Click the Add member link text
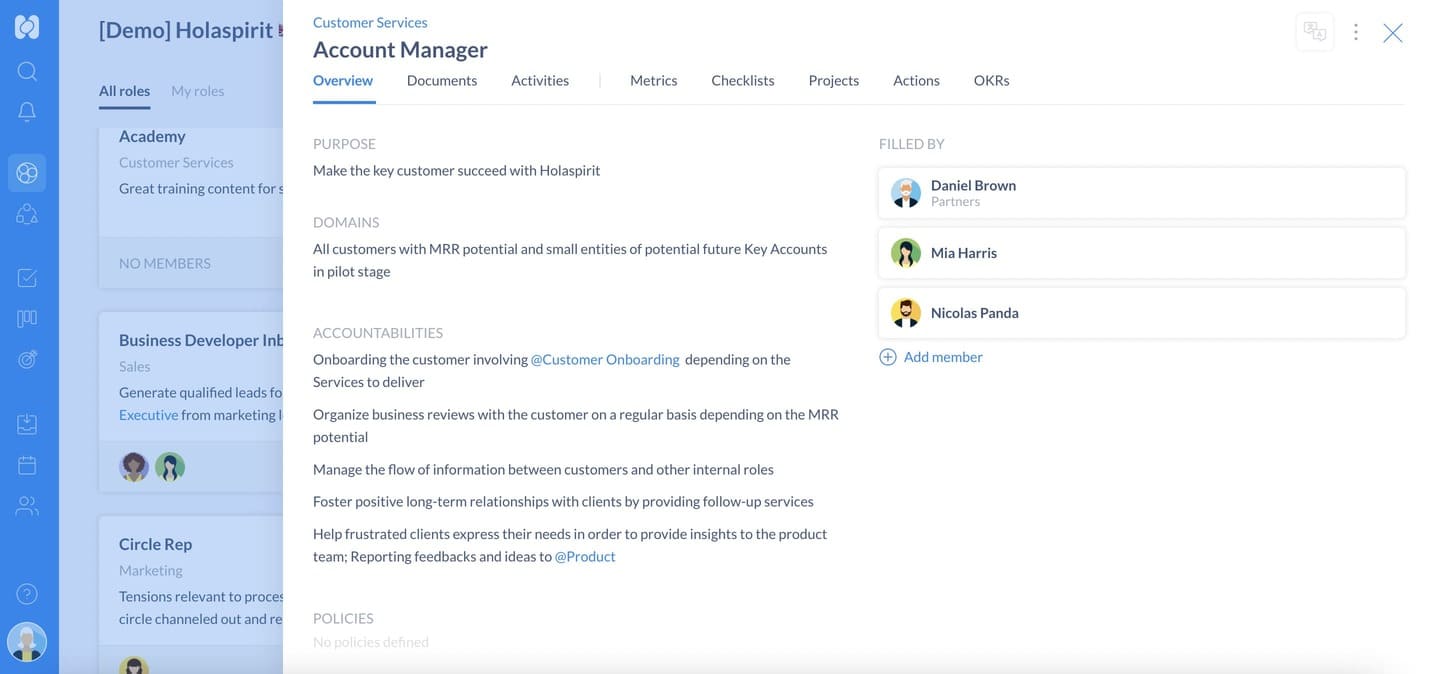The image size is (1430, 674). (943, 357)
